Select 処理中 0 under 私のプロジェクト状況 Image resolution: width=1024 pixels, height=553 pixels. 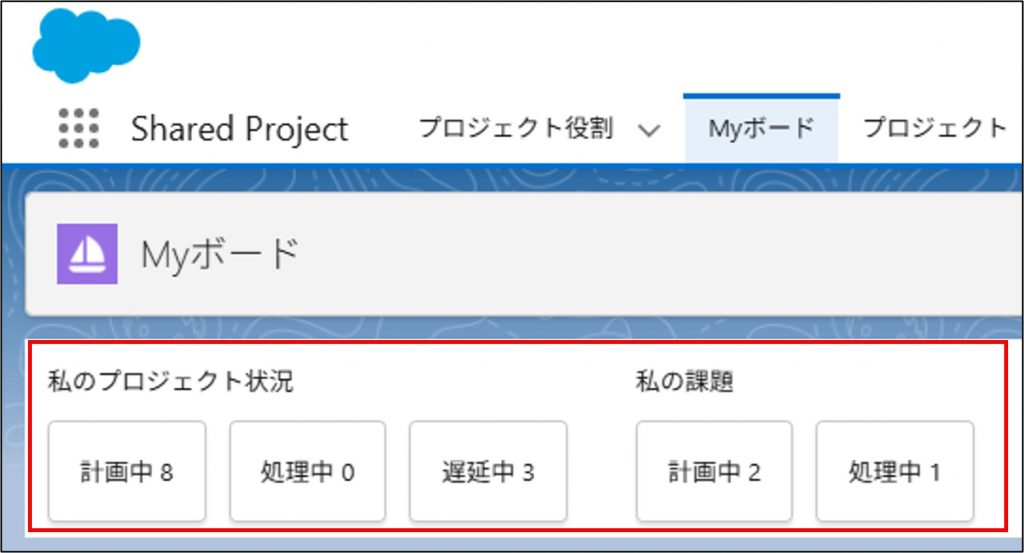307,472
